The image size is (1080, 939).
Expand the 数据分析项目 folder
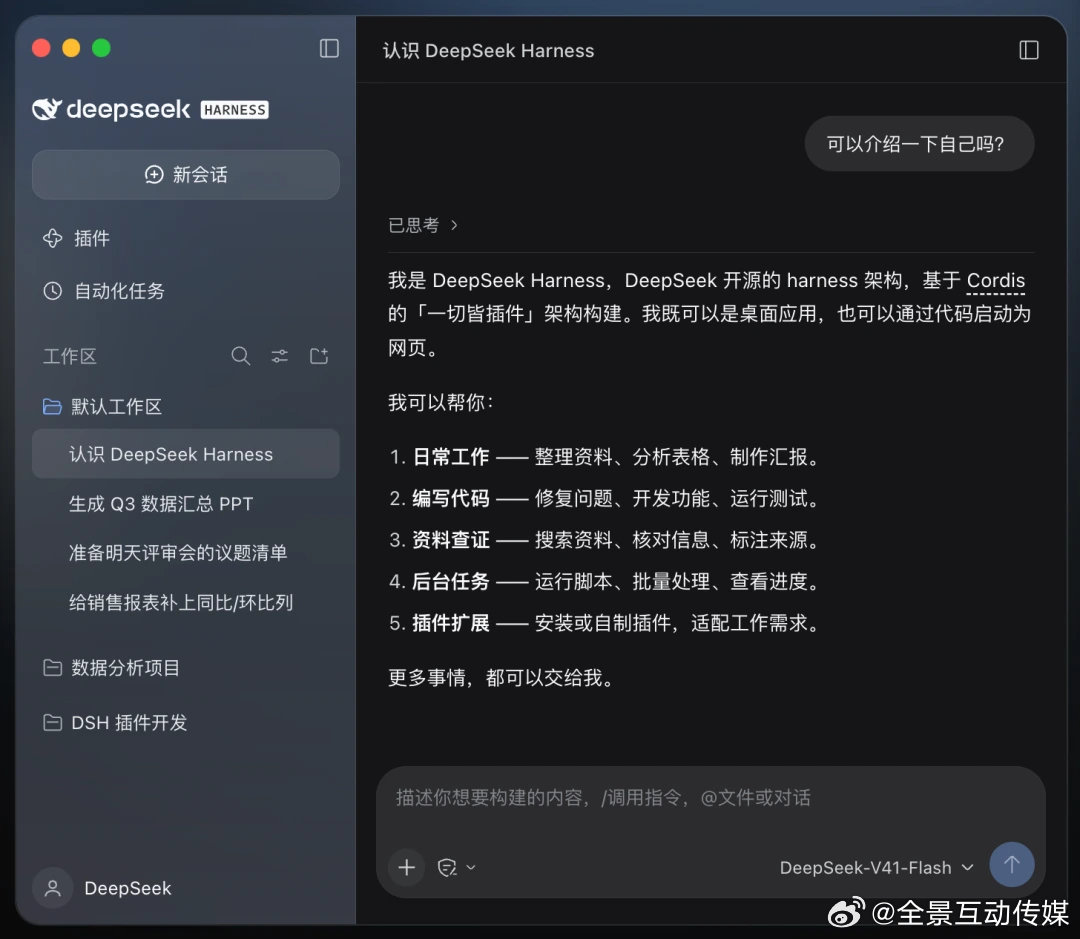112,668
